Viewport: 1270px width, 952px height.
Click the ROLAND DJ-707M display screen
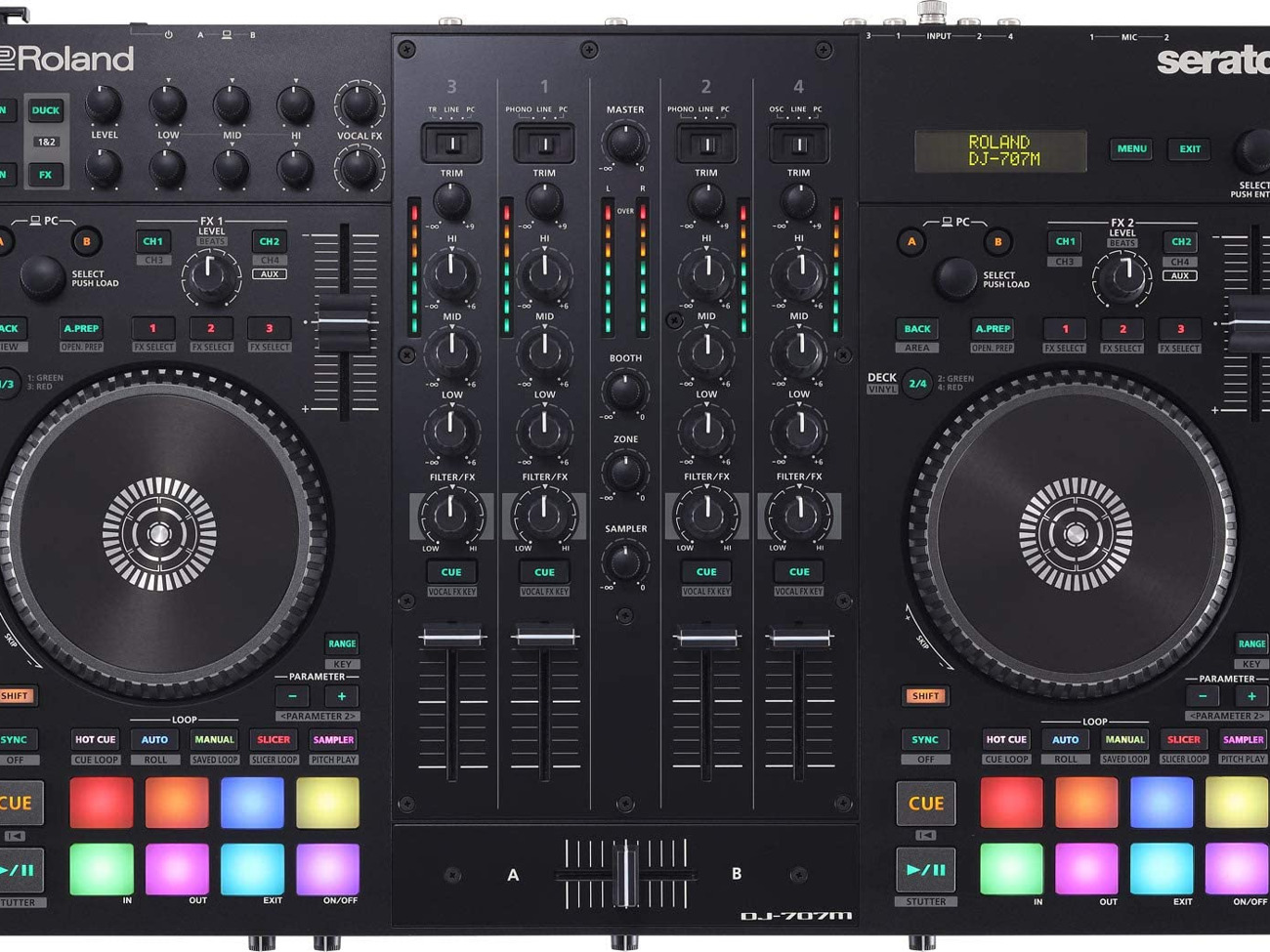(1000, 150)
